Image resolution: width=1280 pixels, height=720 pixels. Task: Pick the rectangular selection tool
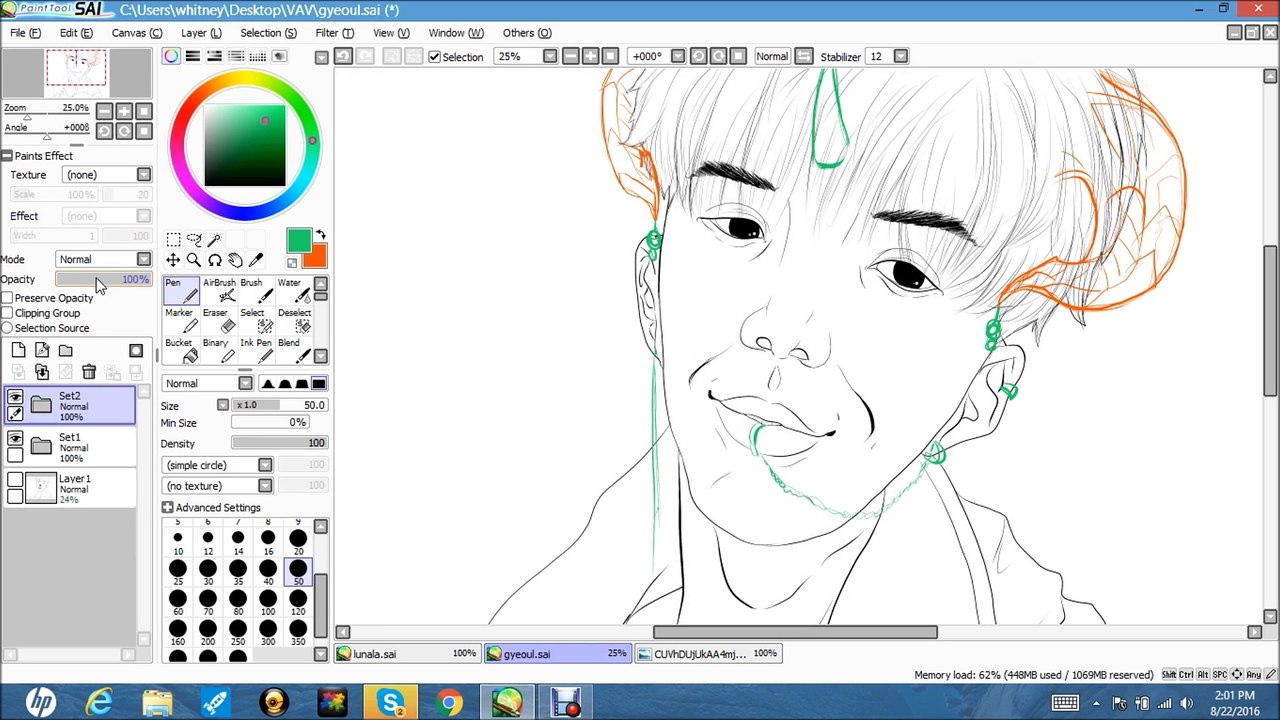coord(173,239)
